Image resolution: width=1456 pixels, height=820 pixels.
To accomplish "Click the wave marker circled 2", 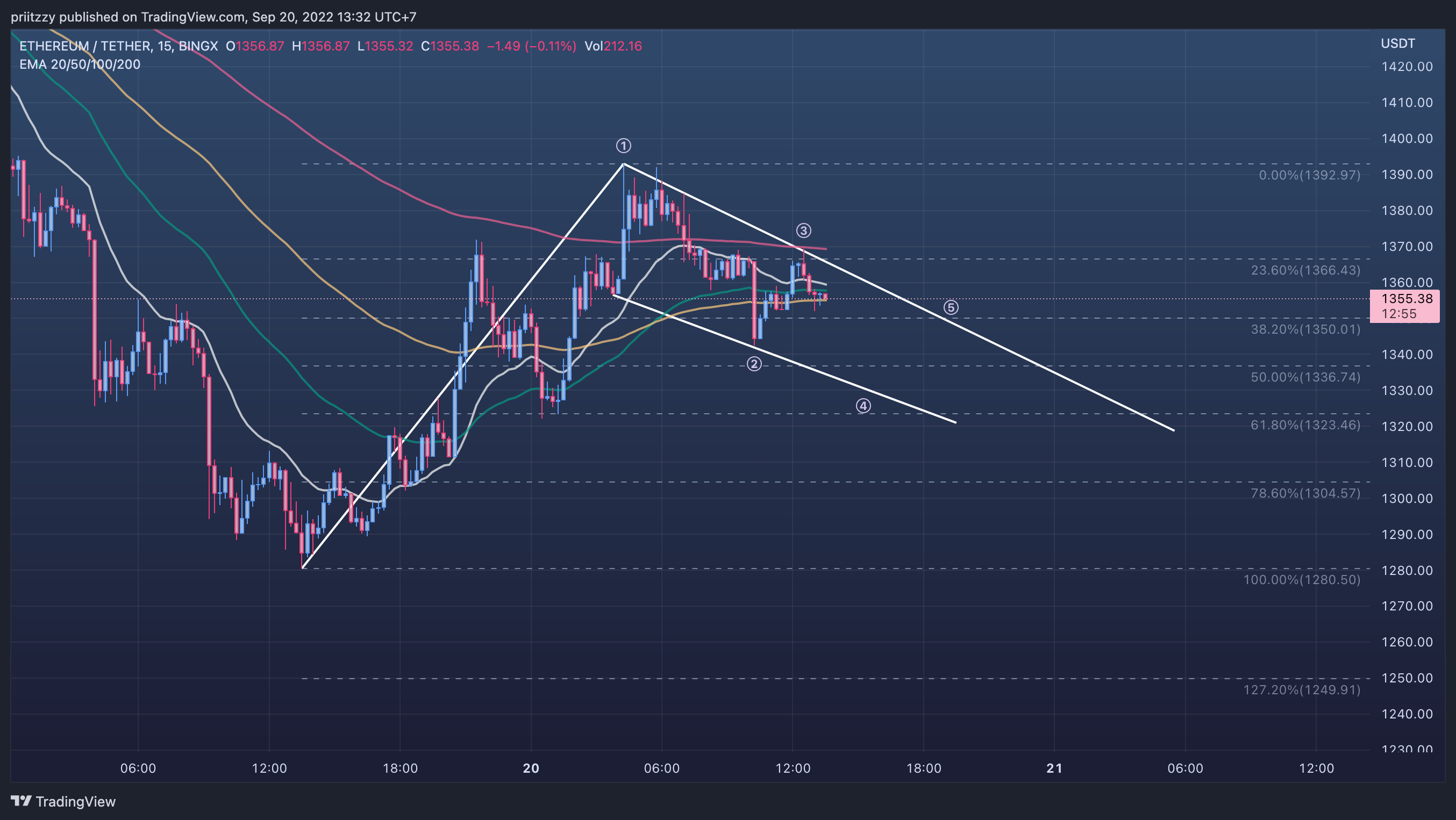I will coord(754,364).
